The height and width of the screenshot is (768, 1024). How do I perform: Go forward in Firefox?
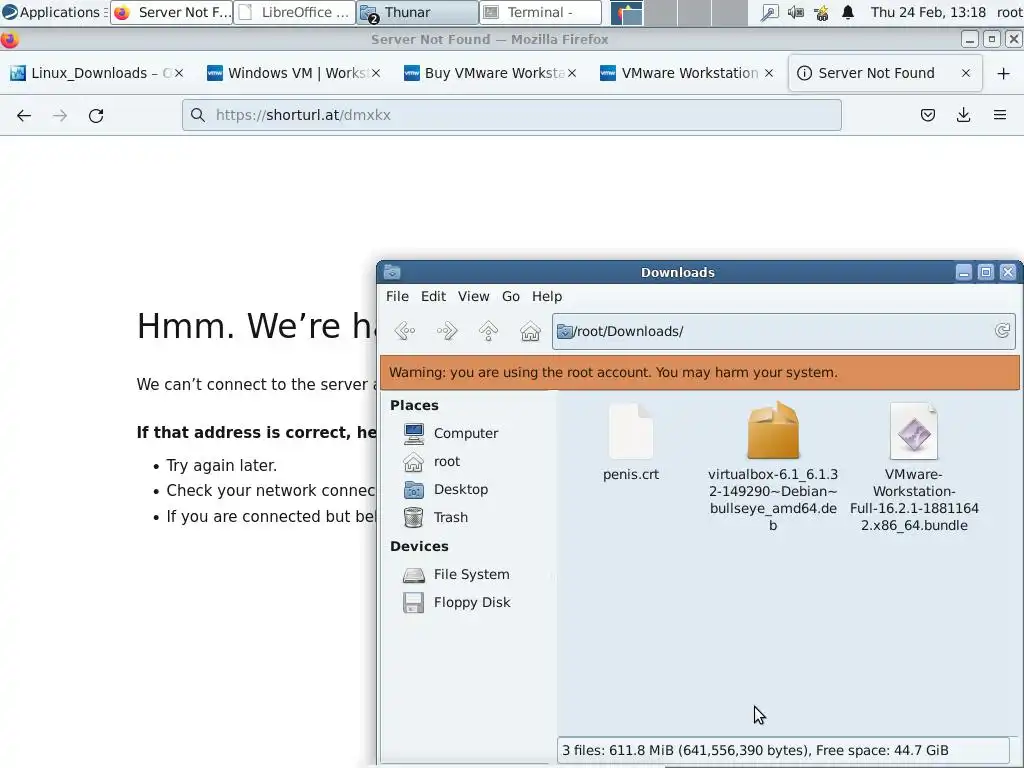click(x=60, y=116)
